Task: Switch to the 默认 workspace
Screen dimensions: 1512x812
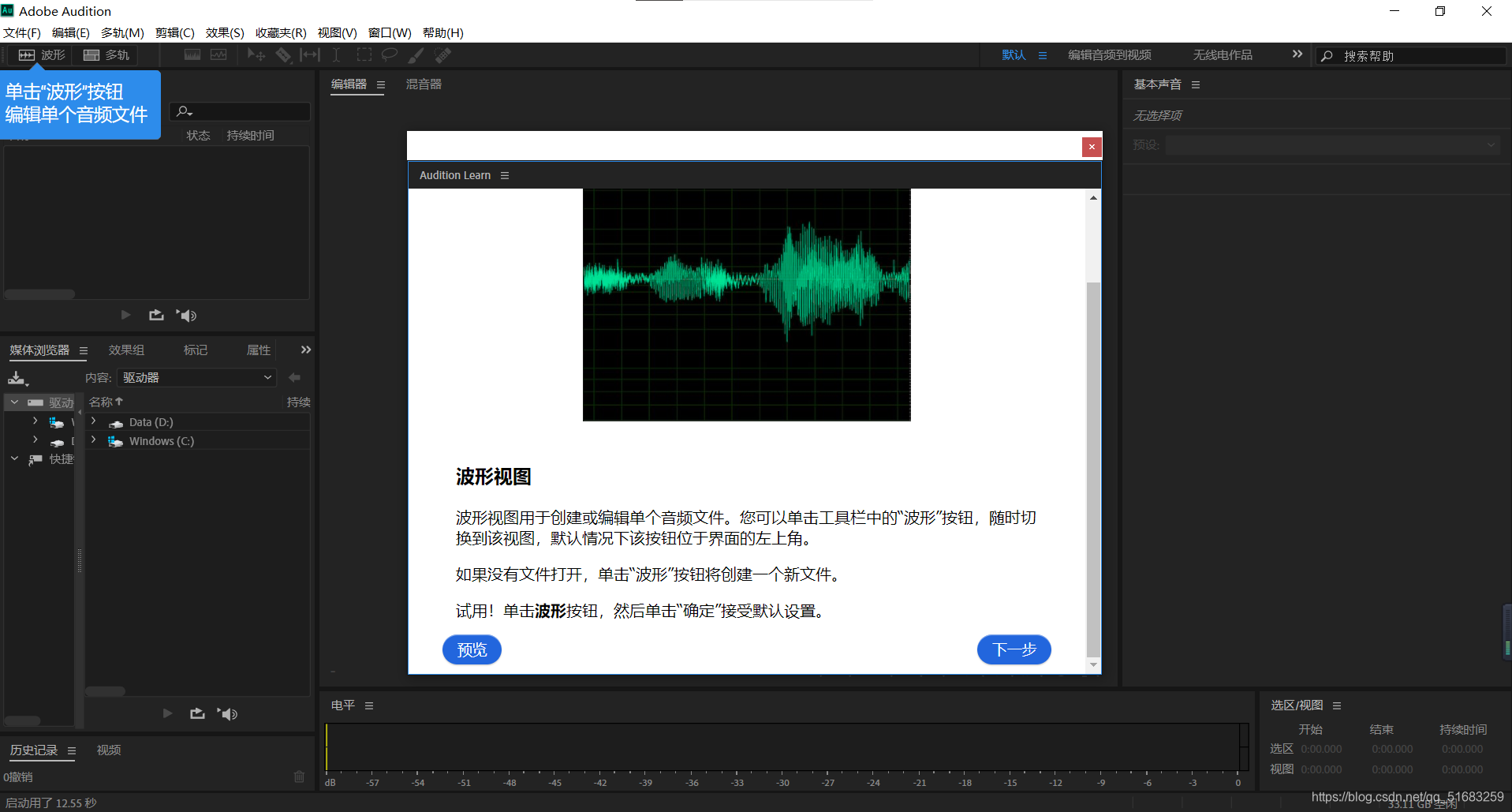Action: (1014, 55)
